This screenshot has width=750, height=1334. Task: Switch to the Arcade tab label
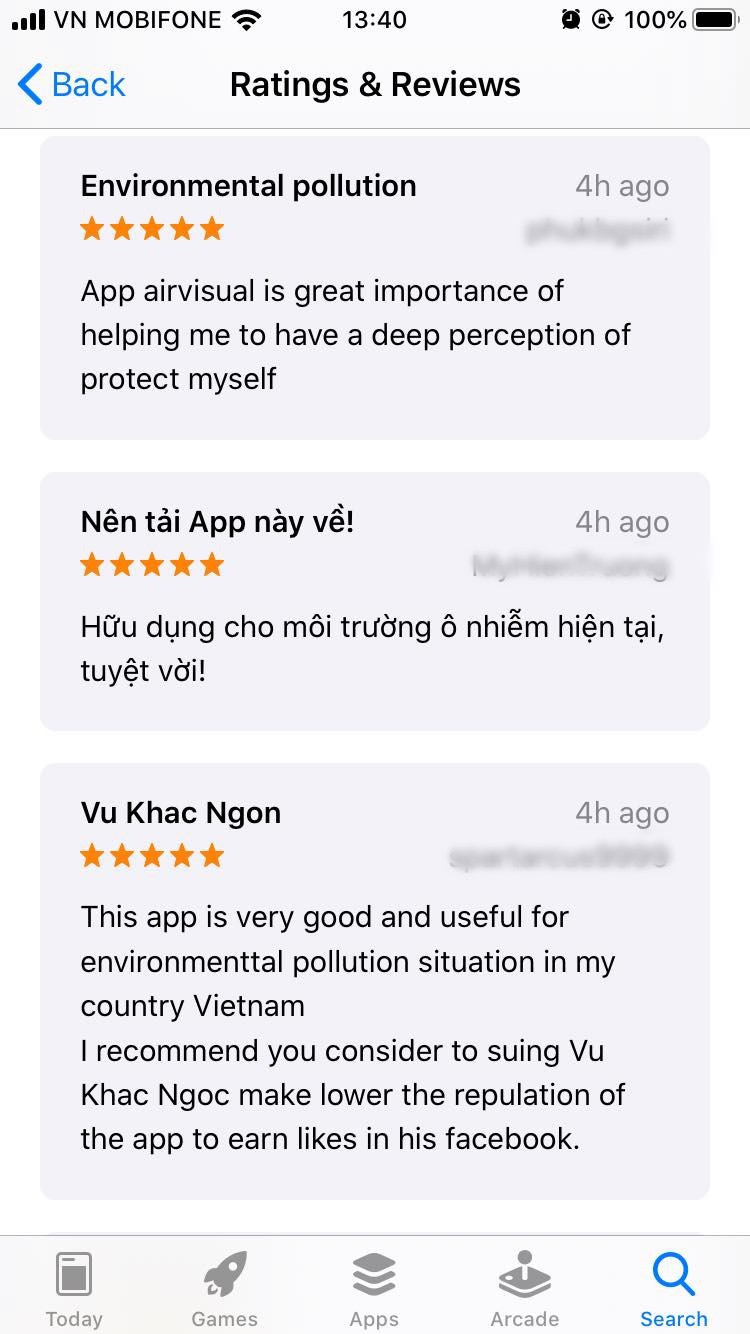(x=524, y=1318)
